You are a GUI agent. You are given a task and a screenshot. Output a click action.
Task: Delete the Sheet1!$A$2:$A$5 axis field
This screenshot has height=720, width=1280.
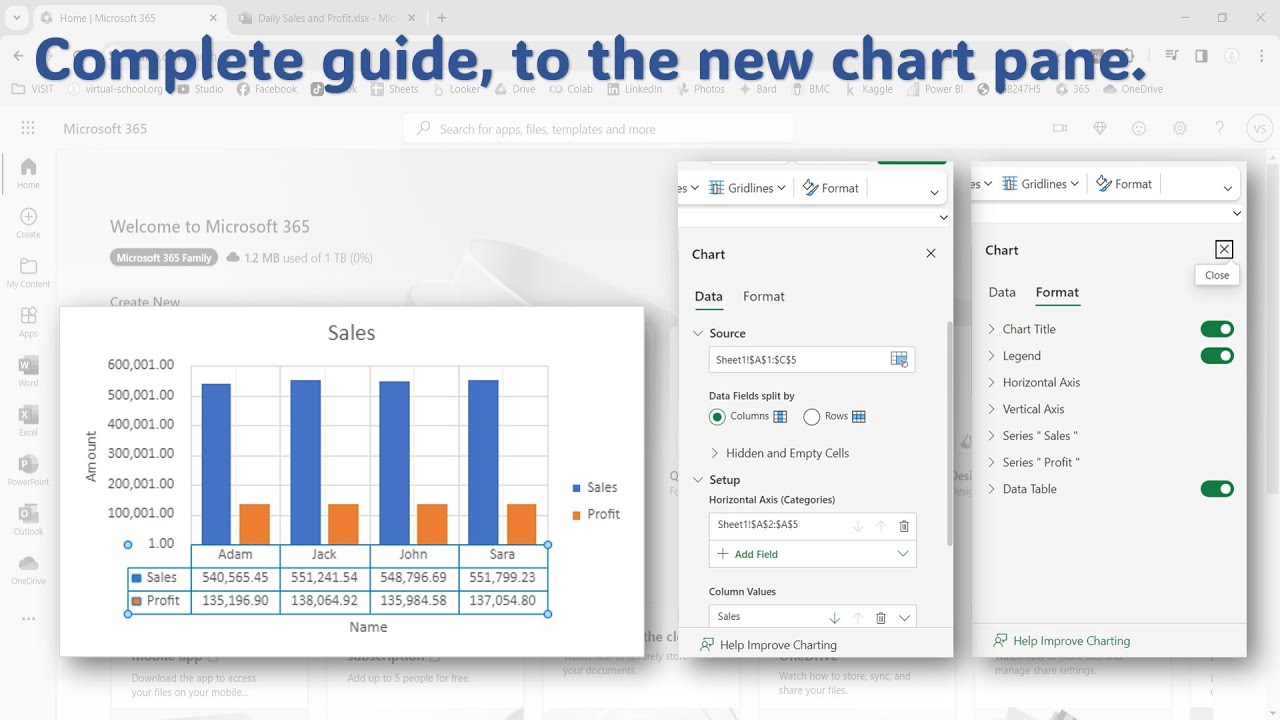point(904,526)
